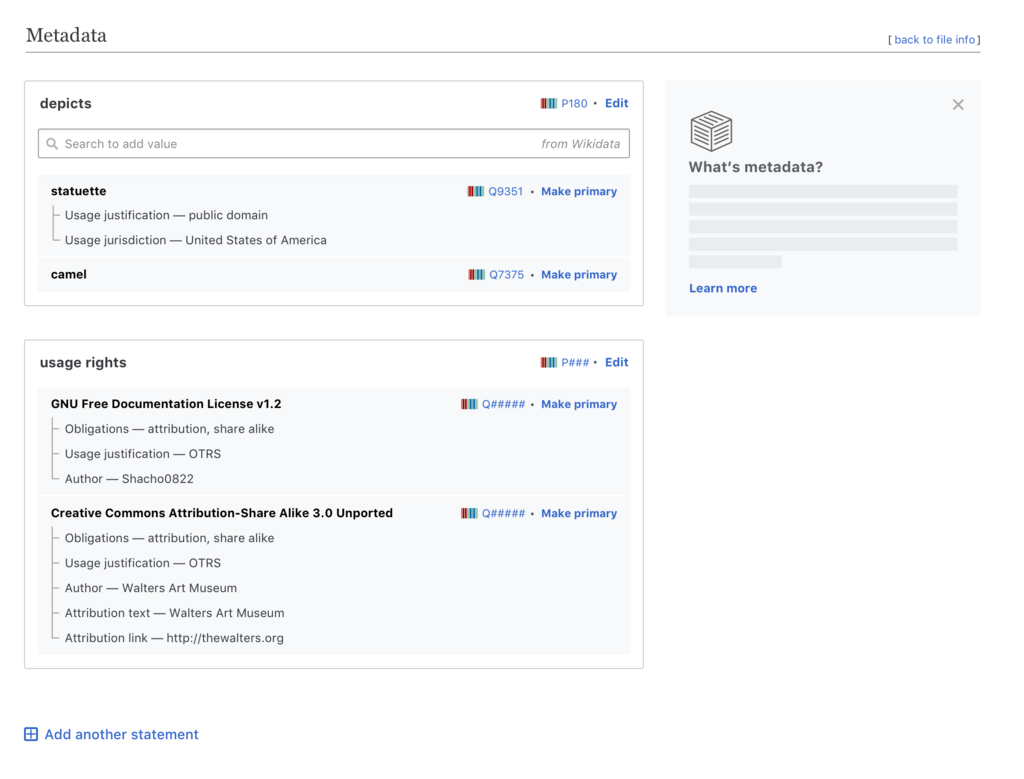Image resolution: width=1024 pixels, height=779 pixels.
Task: Edit the usage rights statement
Action: 616,362
